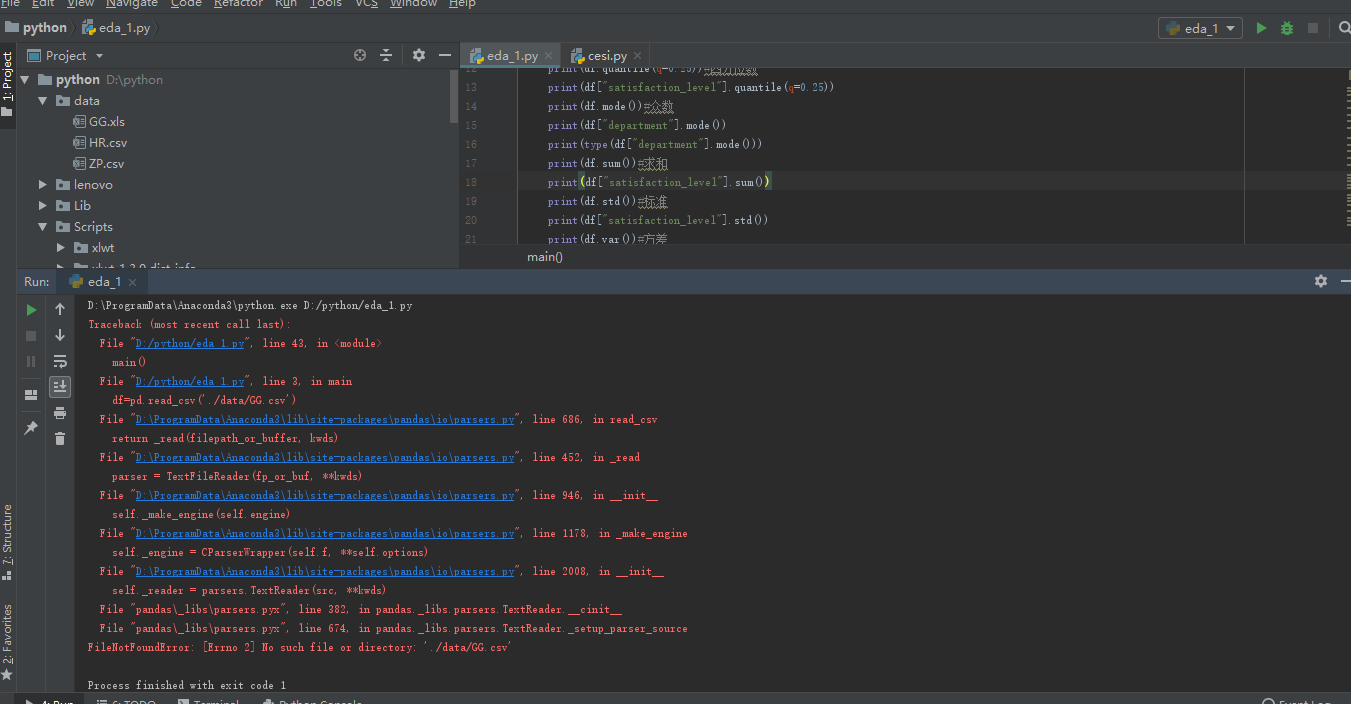Start debugging with the green bug icon
Viewport: 1351px width, 704px height.
[1287, 28]
